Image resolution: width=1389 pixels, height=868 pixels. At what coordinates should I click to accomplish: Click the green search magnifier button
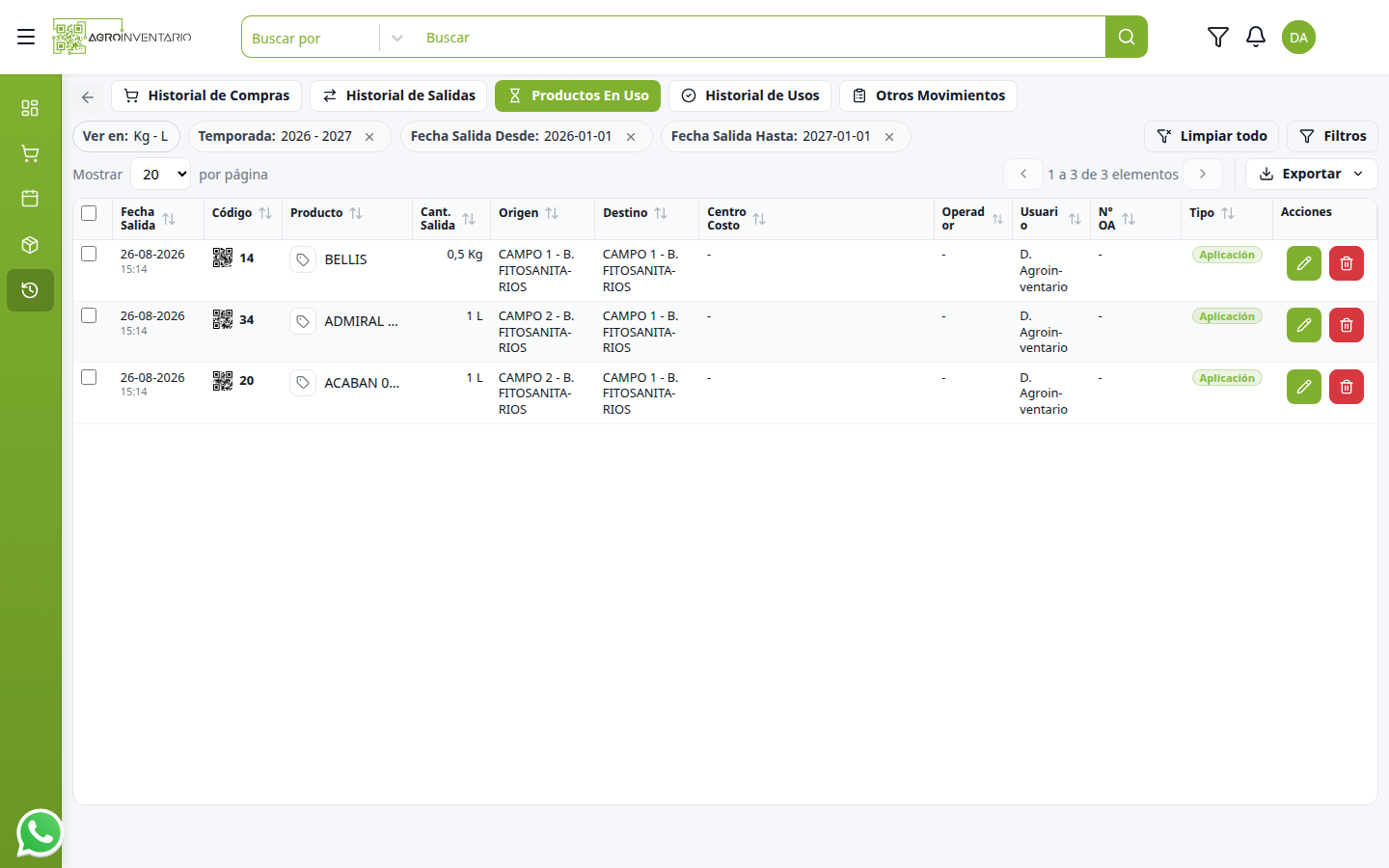tap(1126, 37)
